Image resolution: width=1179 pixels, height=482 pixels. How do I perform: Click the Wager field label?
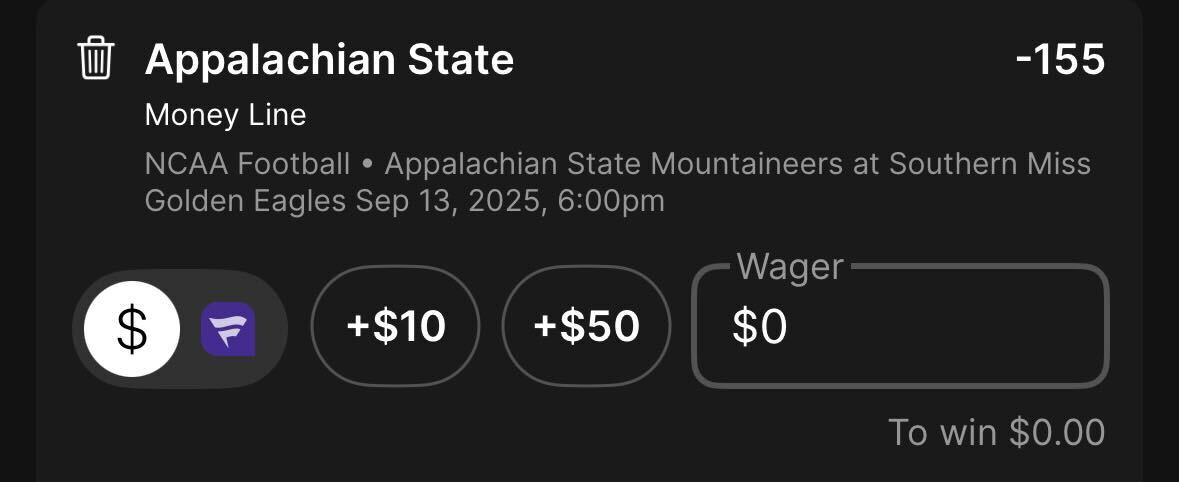click(x=790, y=268)
